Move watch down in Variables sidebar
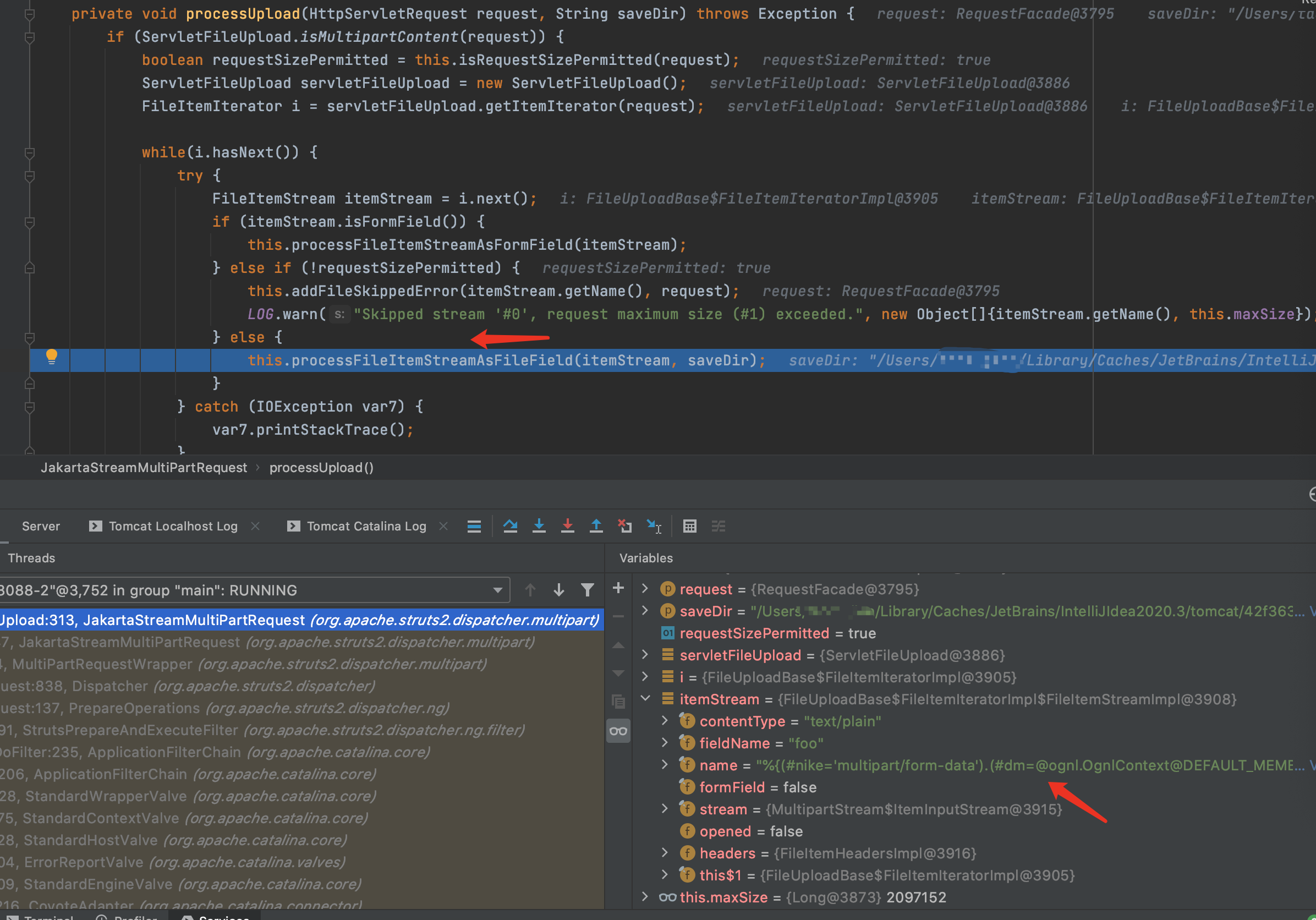This screenshot has height=920, width=1316. pos(618,673)
